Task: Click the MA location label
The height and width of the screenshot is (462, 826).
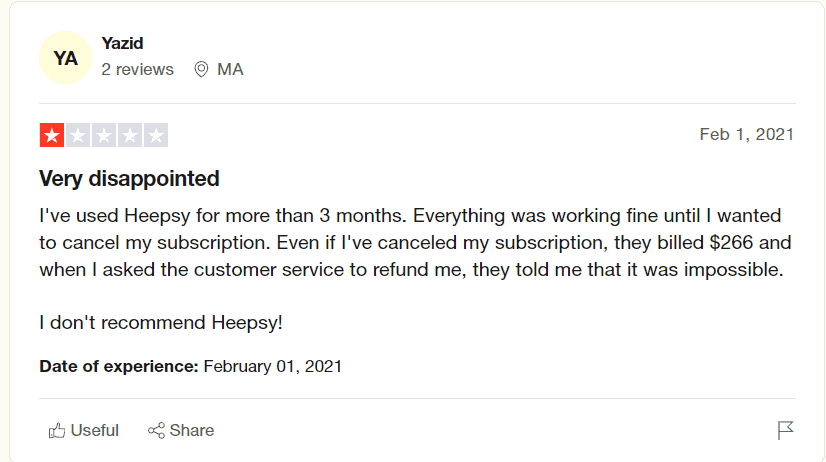Action: [x=230, y=70]
